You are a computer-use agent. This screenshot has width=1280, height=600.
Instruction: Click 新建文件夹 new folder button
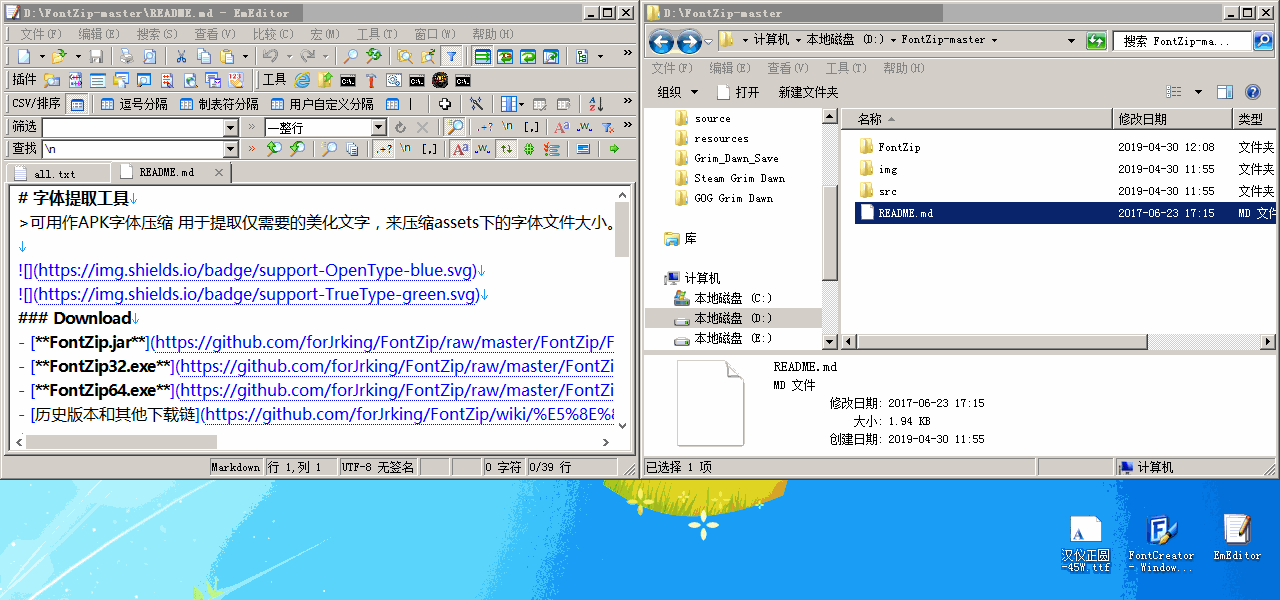[x=808, y=92]
